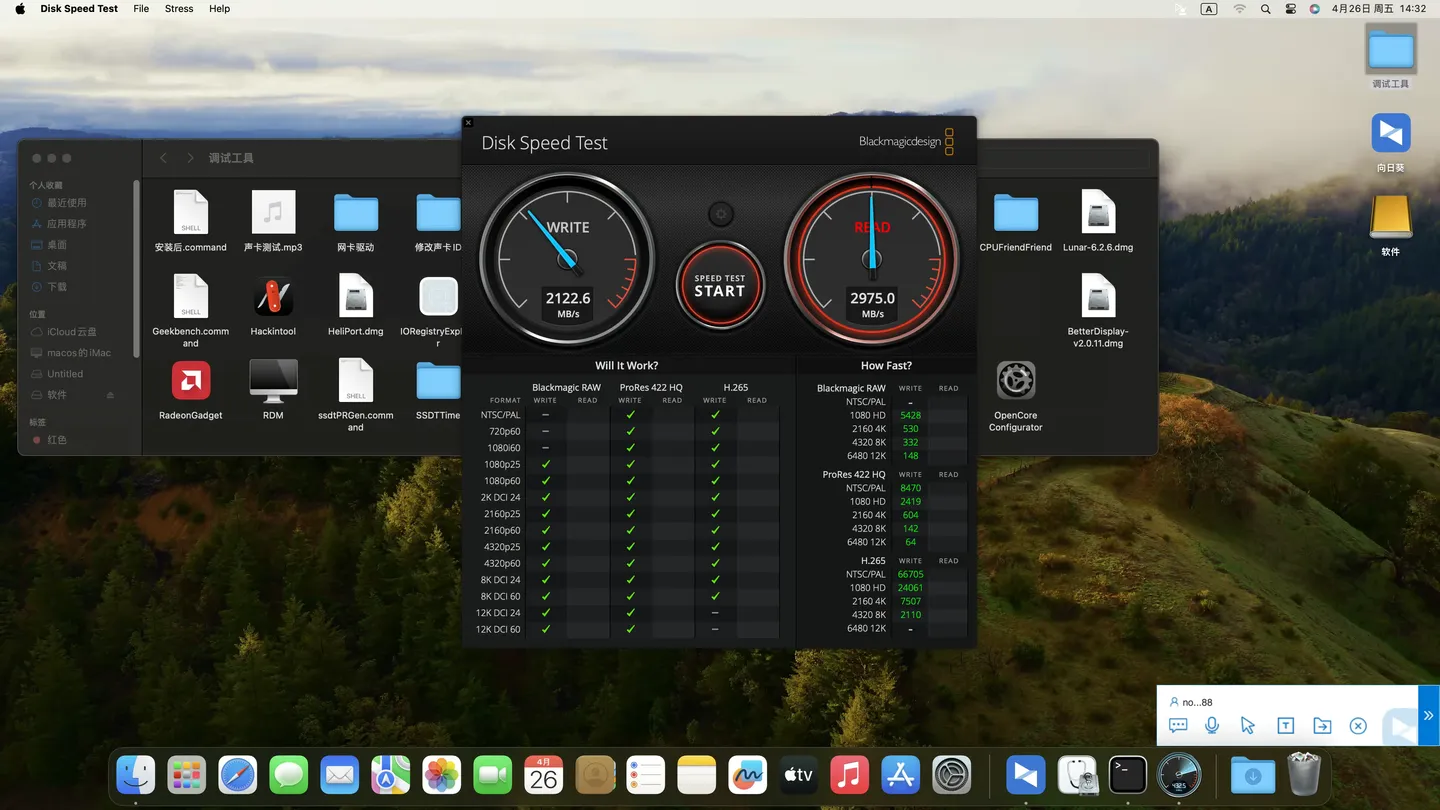The height and width of the screenshot is (810, 1440).
Task: Select the text tool in the floating panel
Action: click(1286, 725)
